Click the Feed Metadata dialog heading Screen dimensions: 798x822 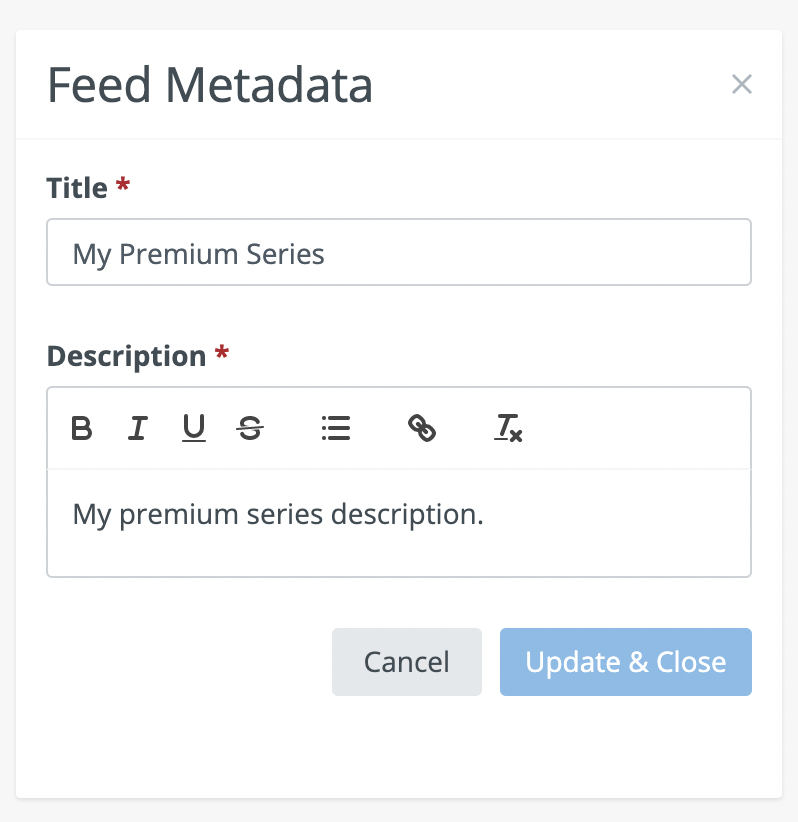click(210, 86)
